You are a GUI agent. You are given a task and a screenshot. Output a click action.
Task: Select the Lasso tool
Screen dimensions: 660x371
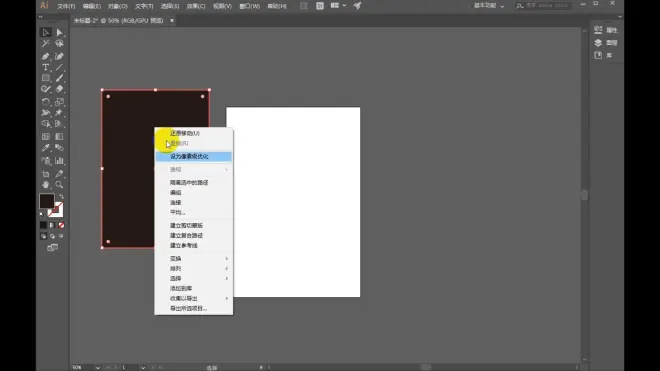point(59,43)
